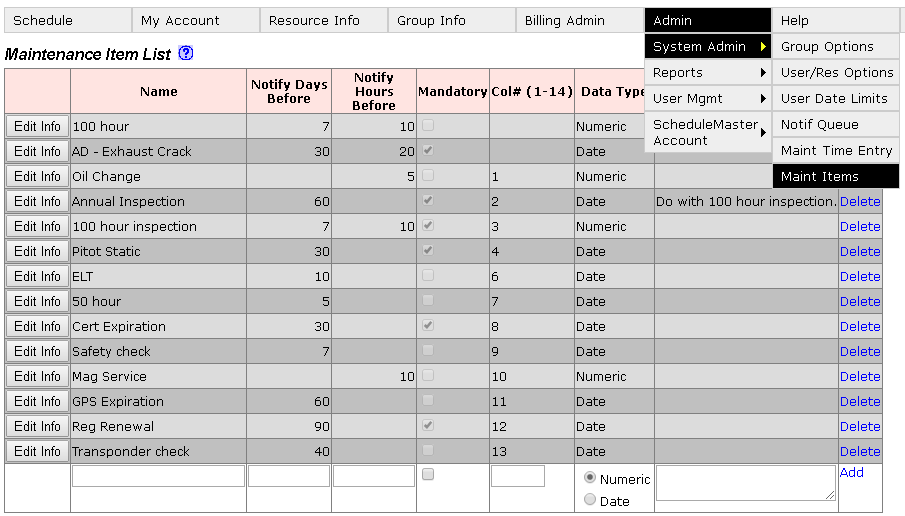Click the new item Name input field
905x516 pixels.
coord(158,476)
